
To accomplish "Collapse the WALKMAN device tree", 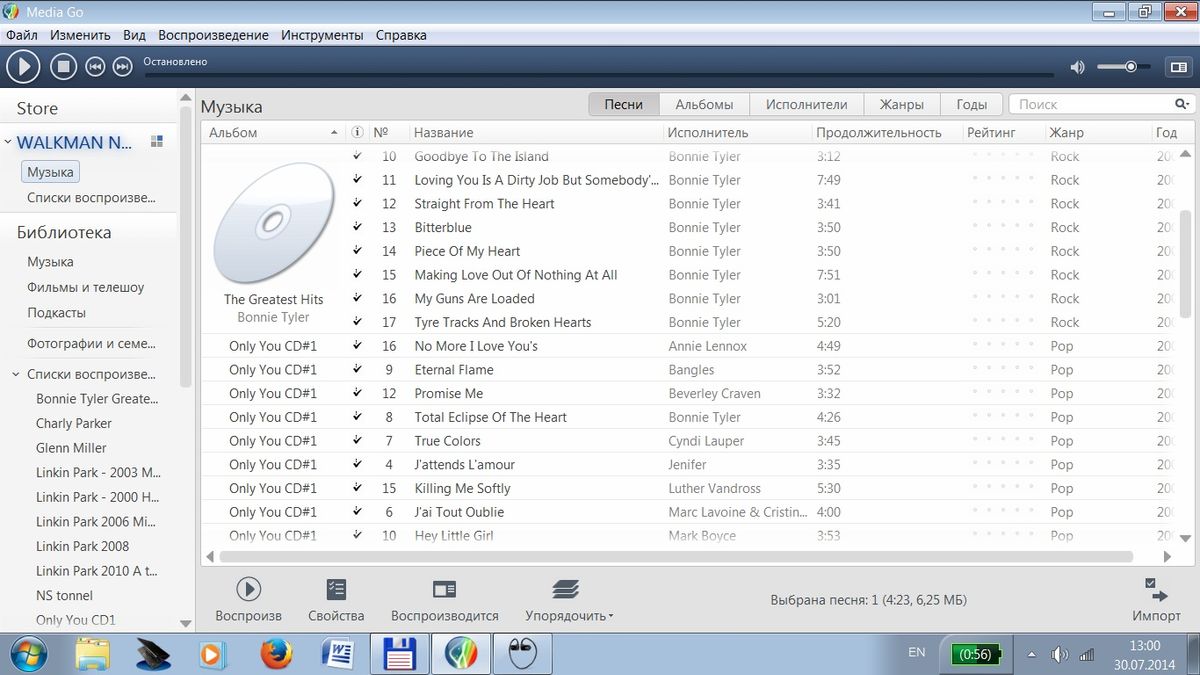I will click(x=8, y=143).
